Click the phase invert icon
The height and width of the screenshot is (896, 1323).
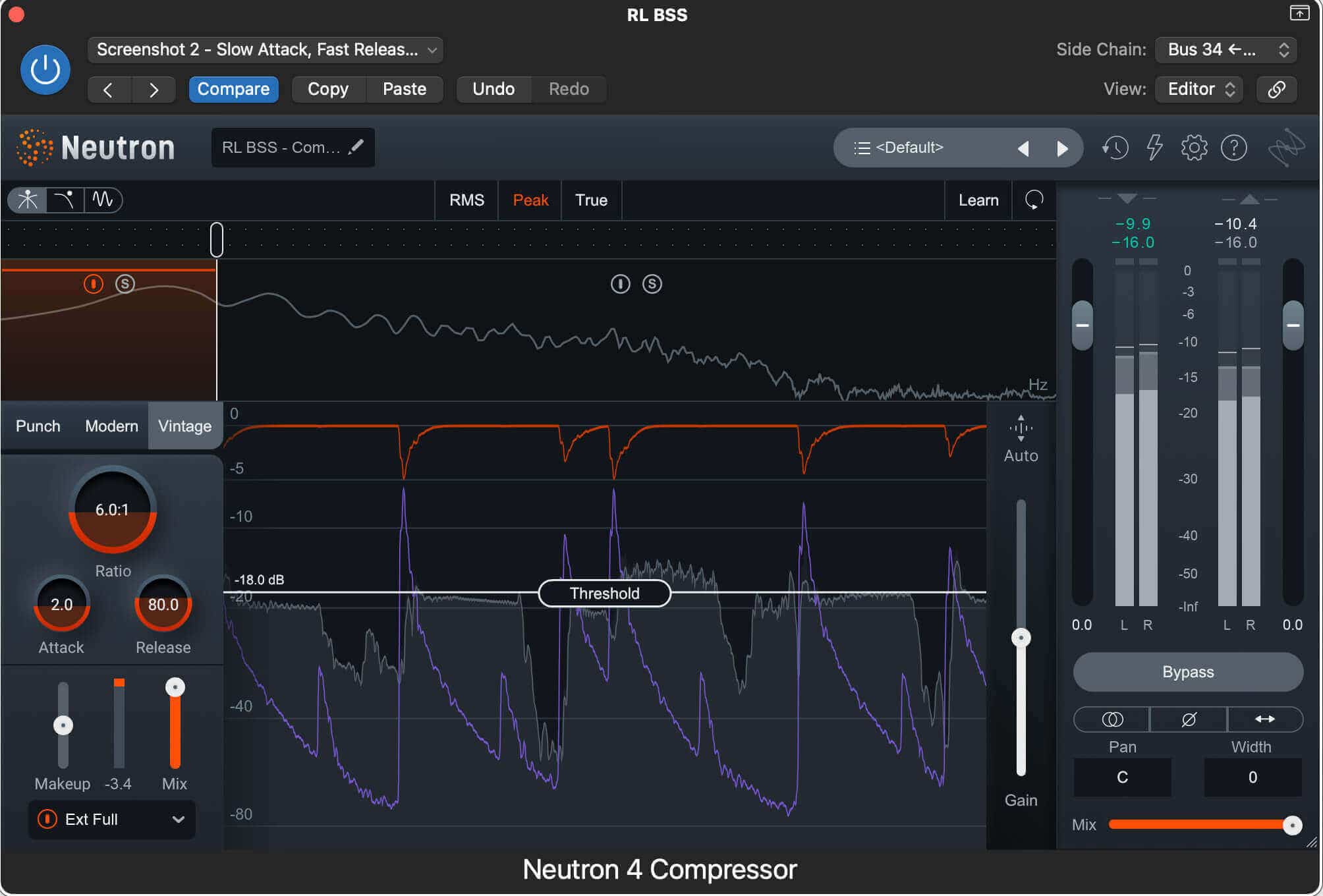tap(1189, 719)
